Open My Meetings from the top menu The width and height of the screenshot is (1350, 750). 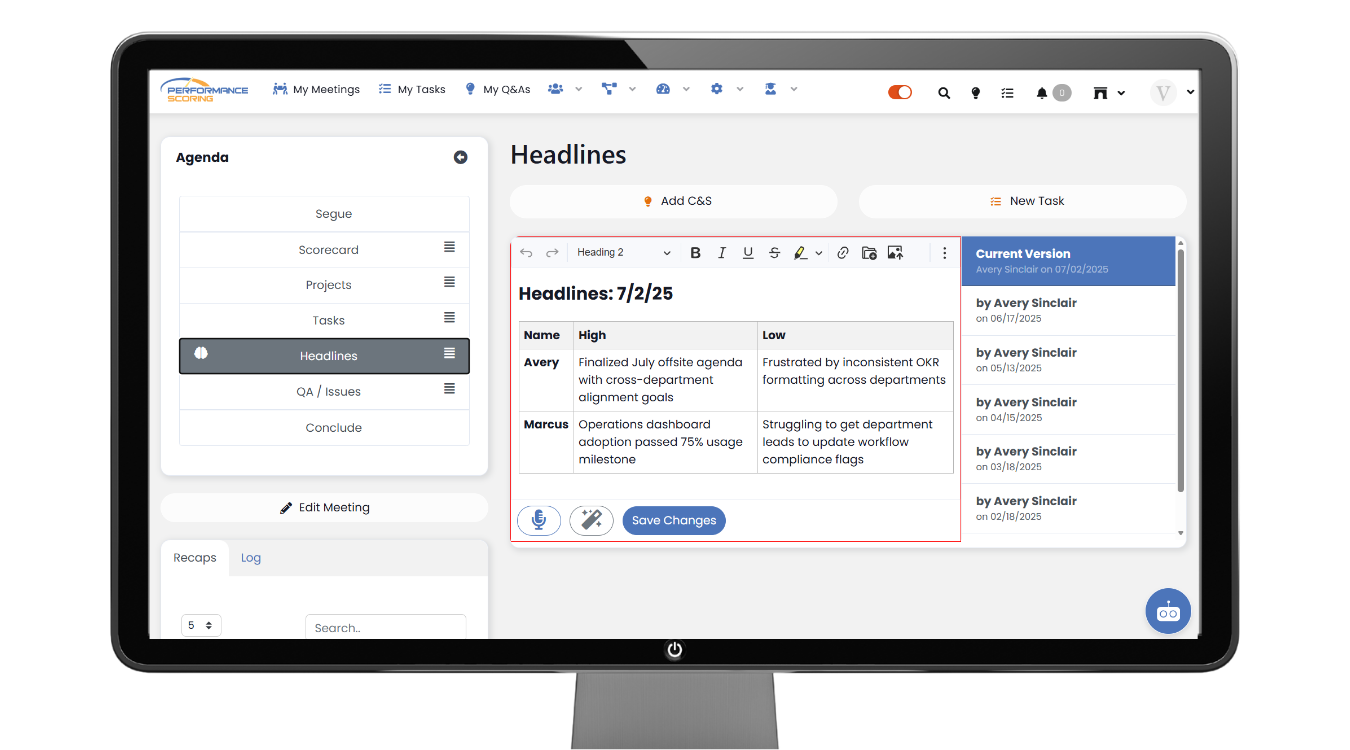[316, 89]
